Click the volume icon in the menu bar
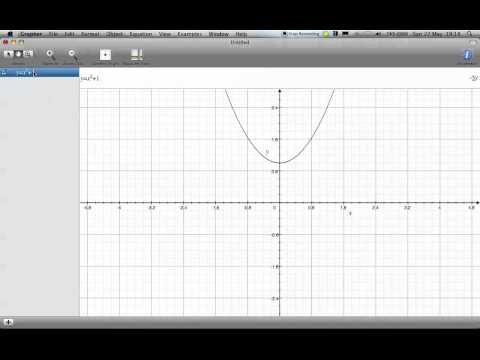480x360 pixels. [x=379, y=34]
